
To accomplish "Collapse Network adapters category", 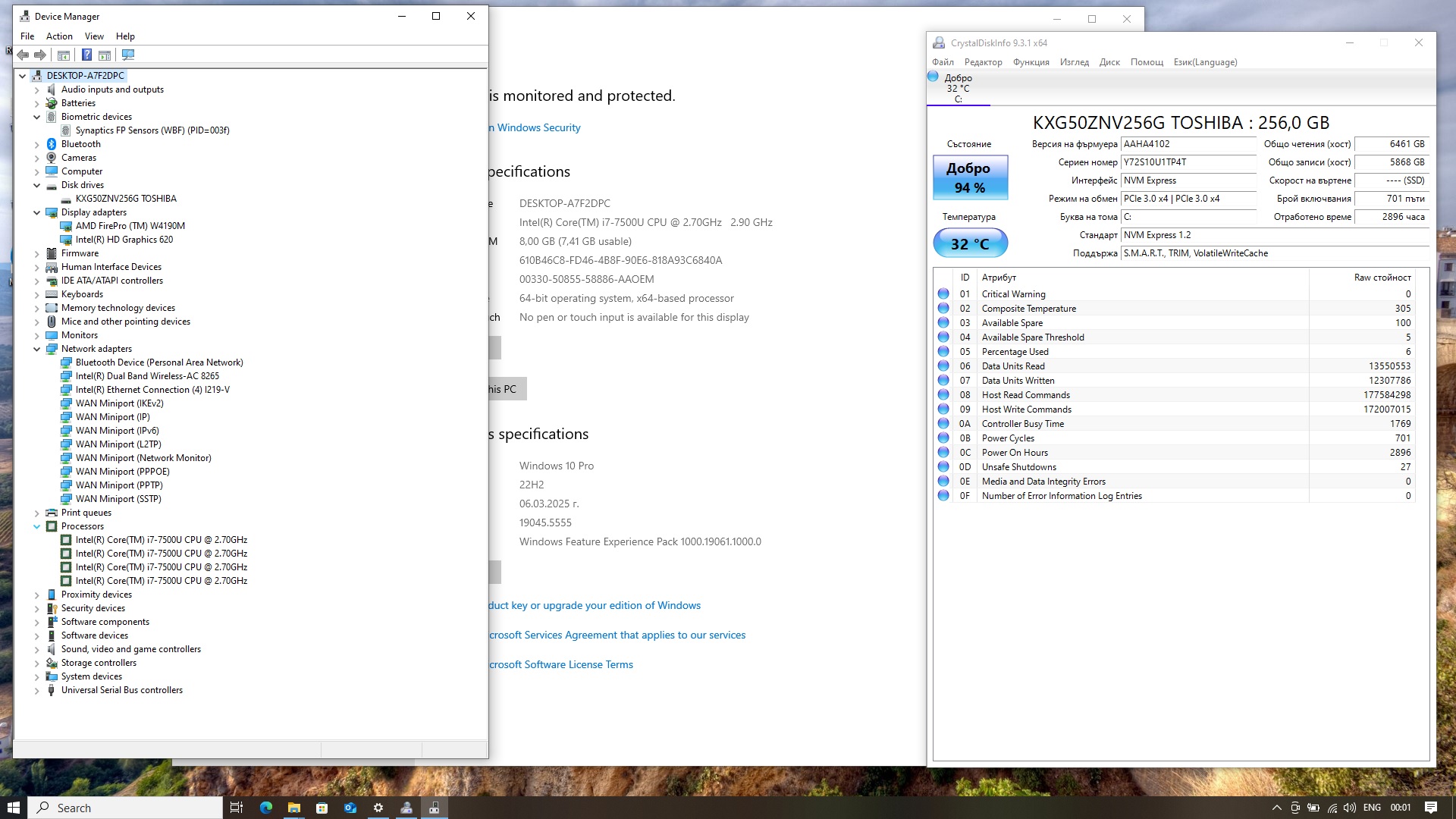I will 36,349.
